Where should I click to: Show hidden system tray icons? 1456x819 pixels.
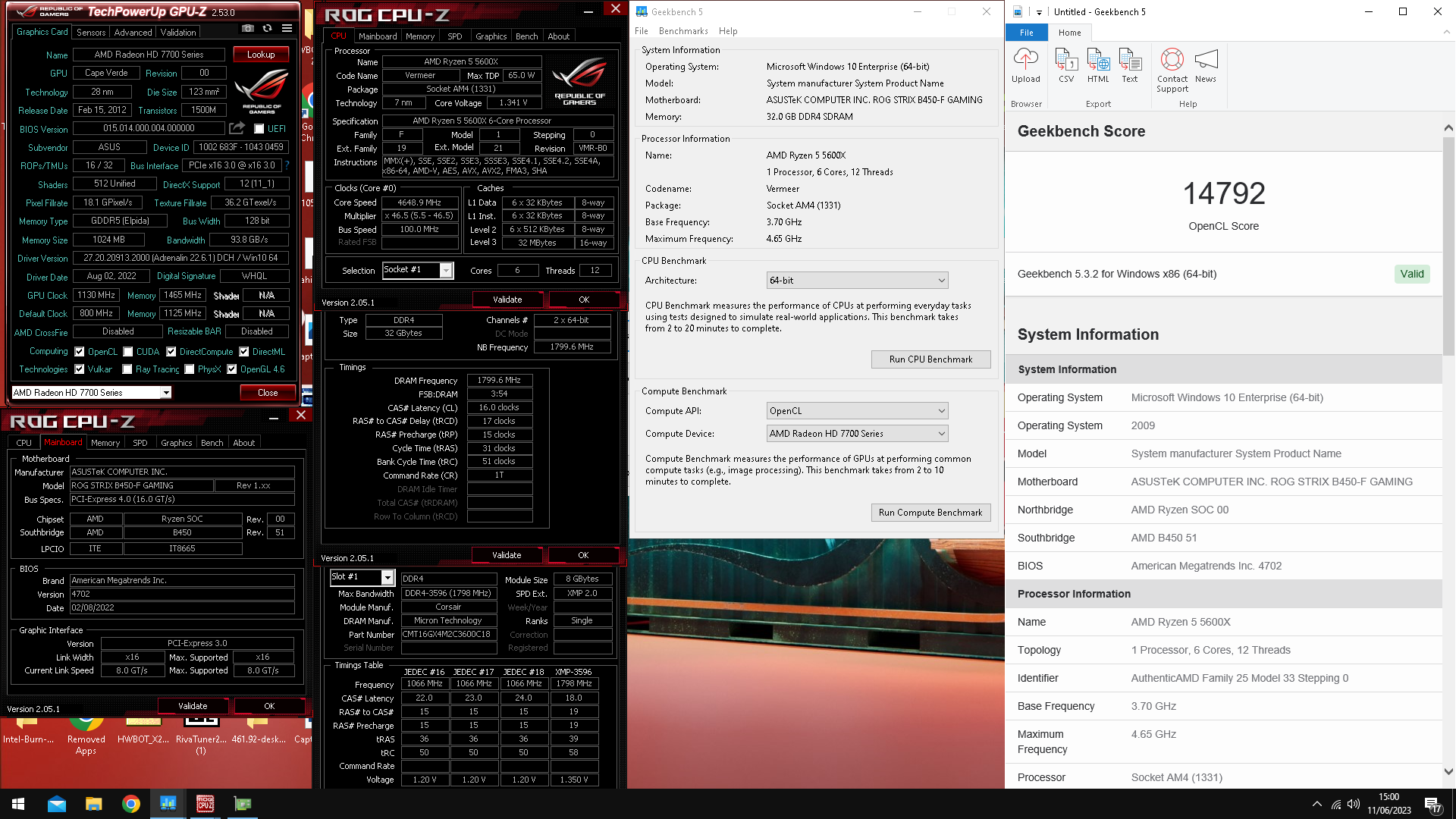(1317, 804)
